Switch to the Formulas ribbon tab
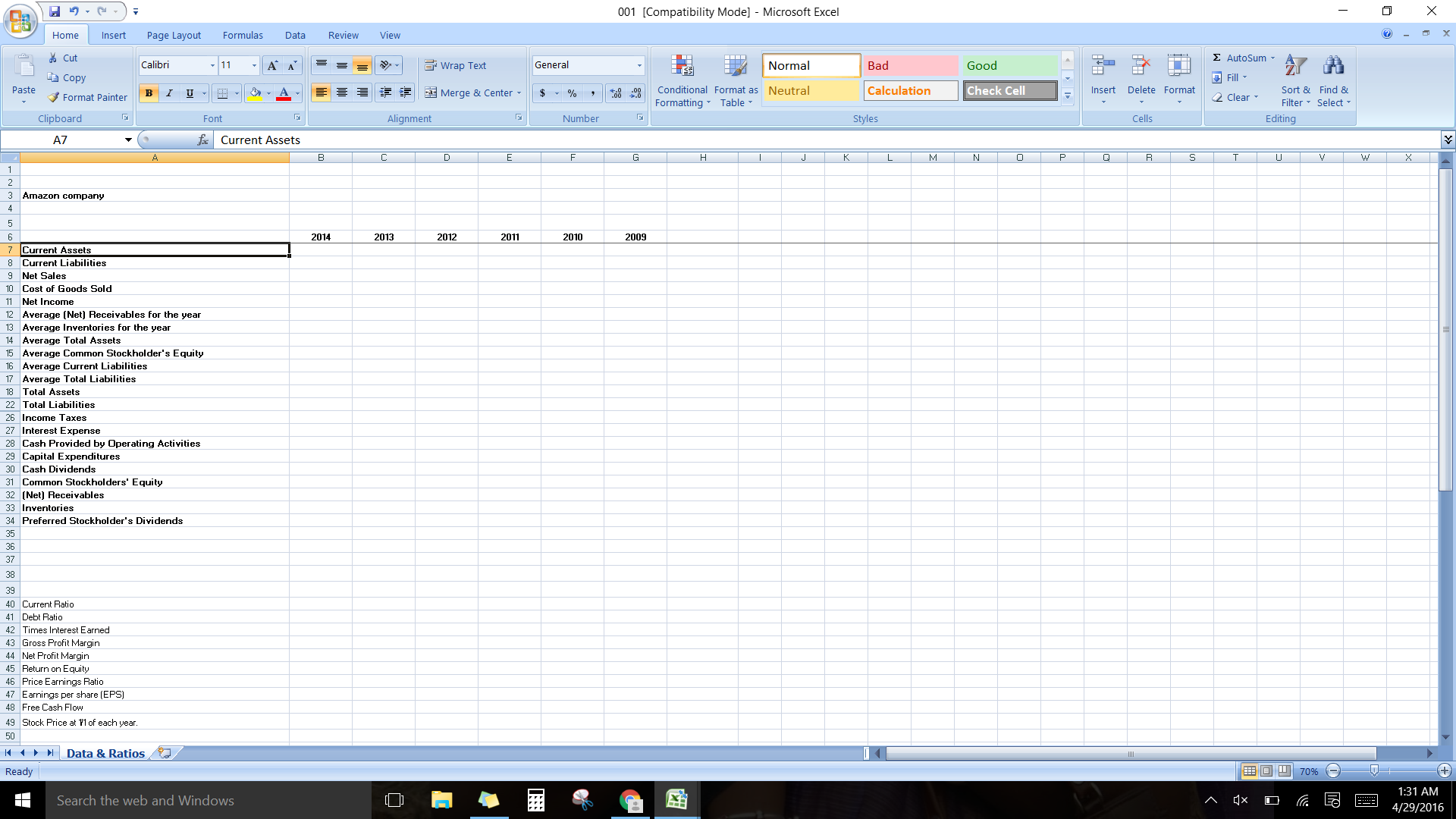Image resolution: width=1456 pixels, height=819 pixels. click(243, 35)
